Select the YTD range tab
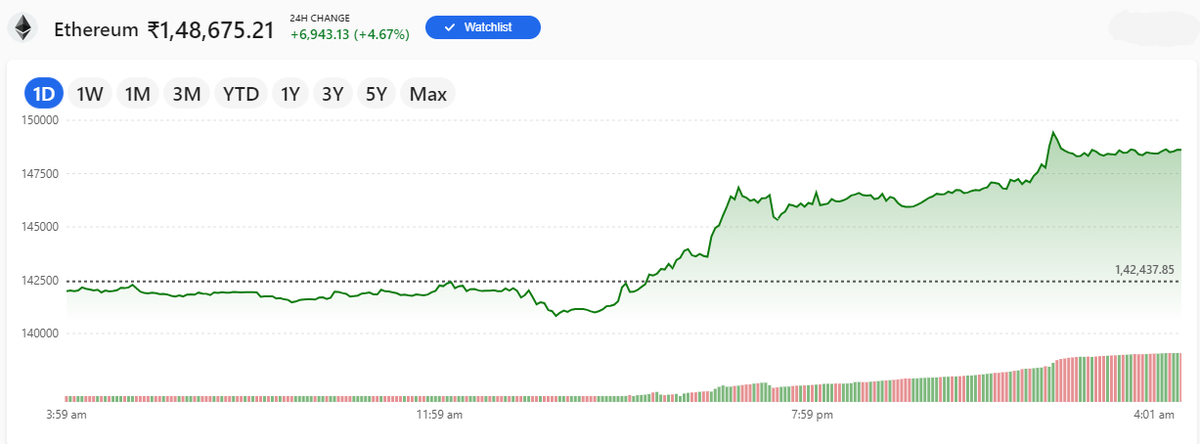Image resolution: width=1200 pixels, height=444 pixels. point(241,94)
